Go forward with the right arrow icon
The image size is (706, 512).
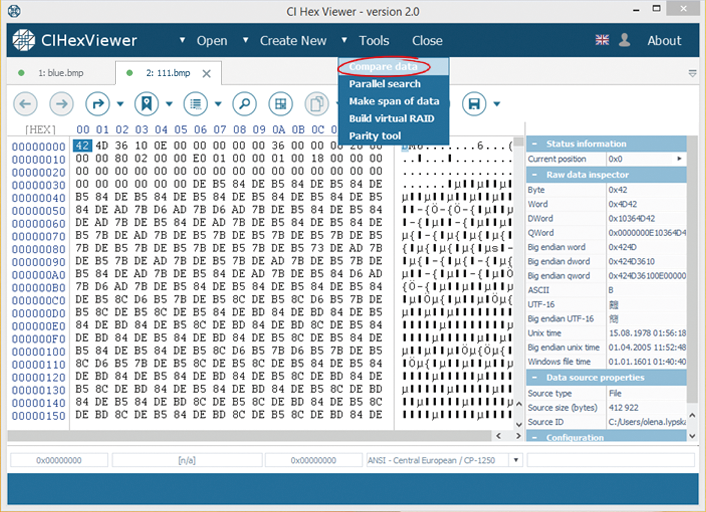coord(61,104)
